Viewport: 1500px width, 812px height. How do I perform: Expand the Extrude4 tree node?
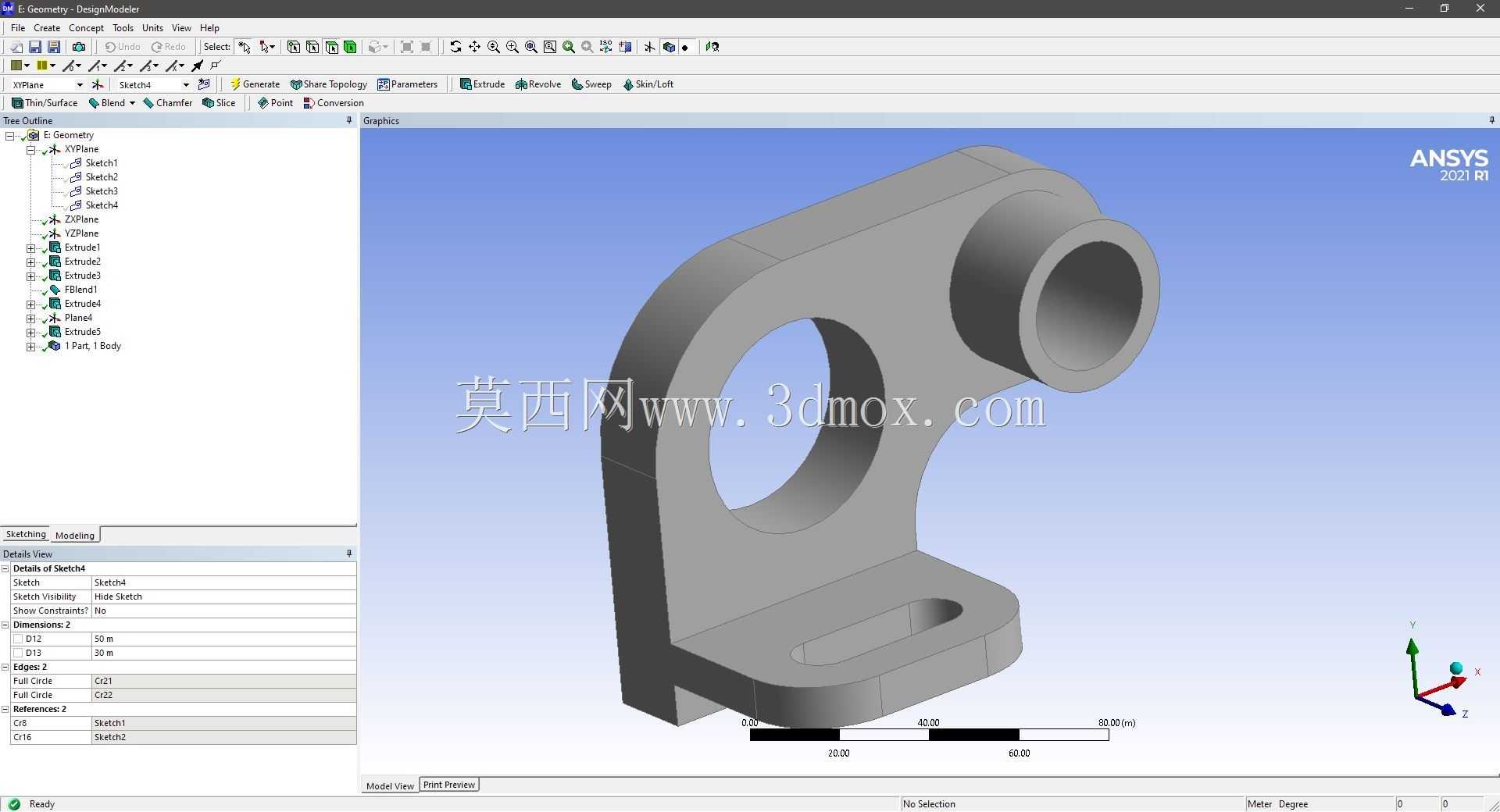[x=31, y=304]
